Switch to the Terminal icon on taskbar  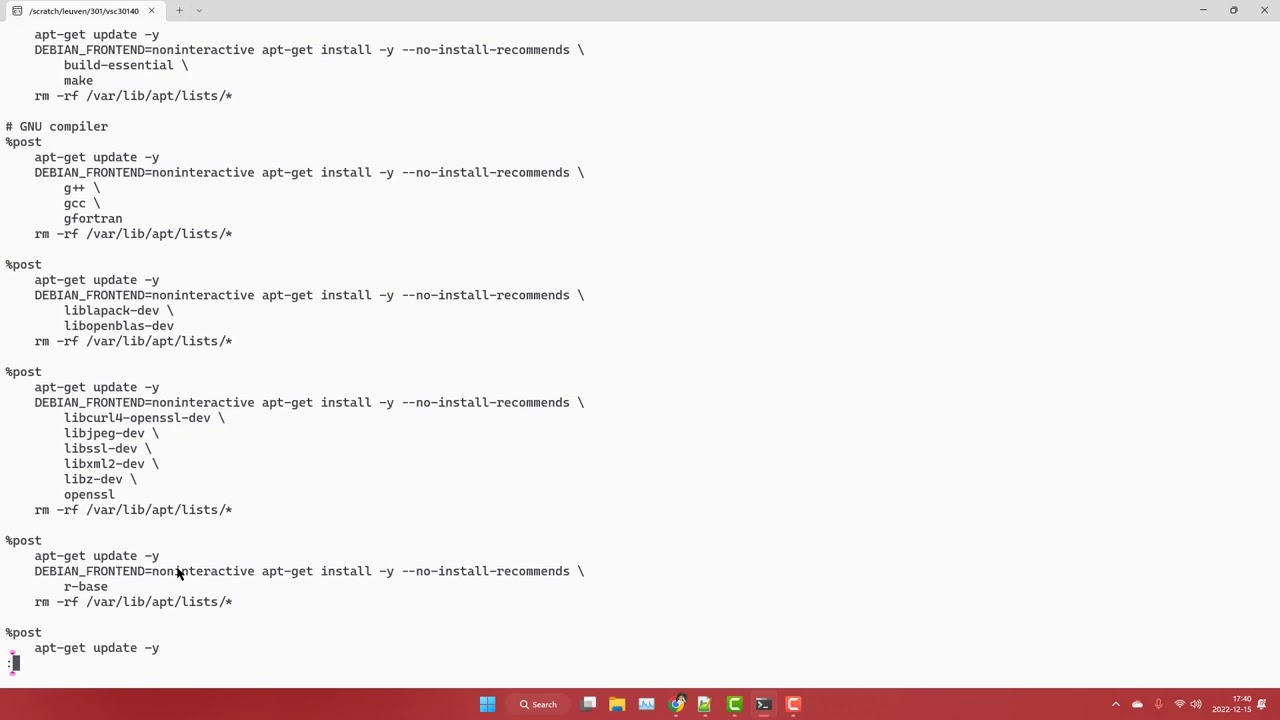click(763, 704)
